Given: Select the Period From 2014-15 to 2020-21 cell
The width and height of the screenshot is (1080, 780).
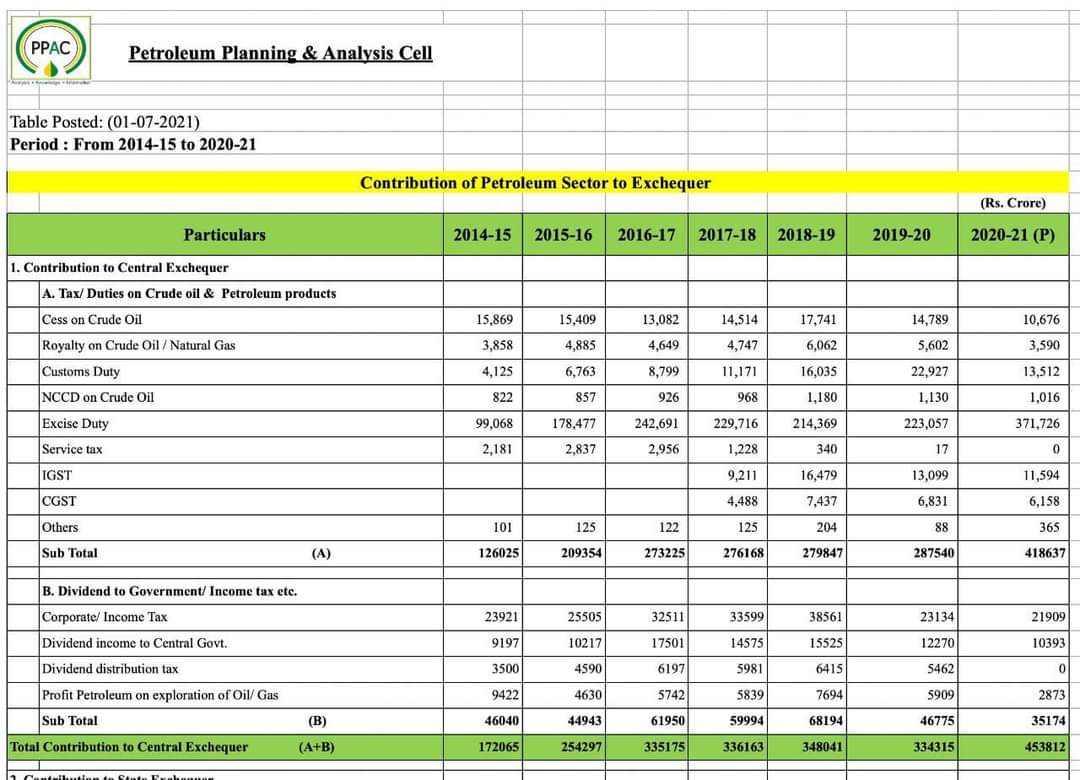Looking at the screenshot, I should click(x=133, y=145).
